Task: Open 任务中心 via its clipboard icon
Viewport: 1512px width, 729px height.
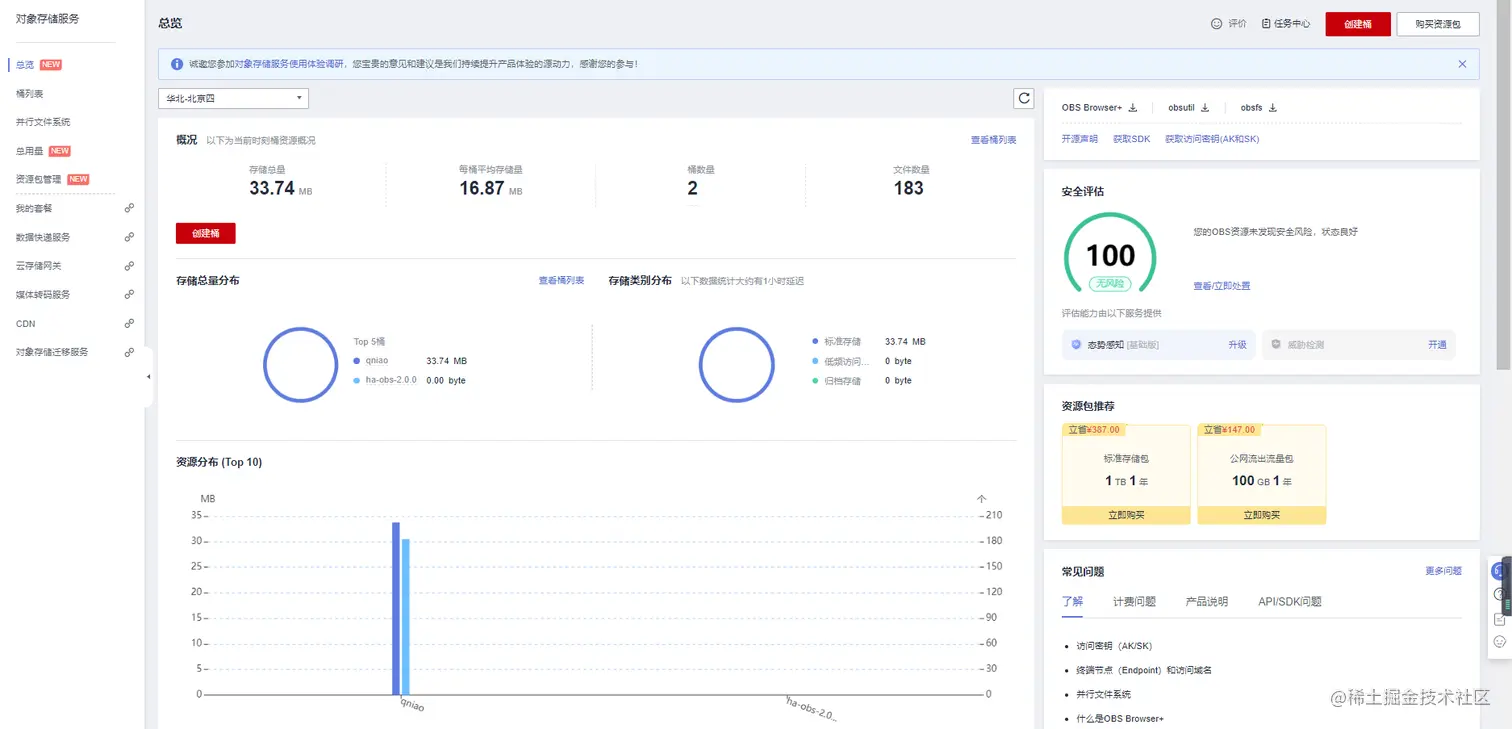Action: pyautogui.click(x=1266, y=23)
